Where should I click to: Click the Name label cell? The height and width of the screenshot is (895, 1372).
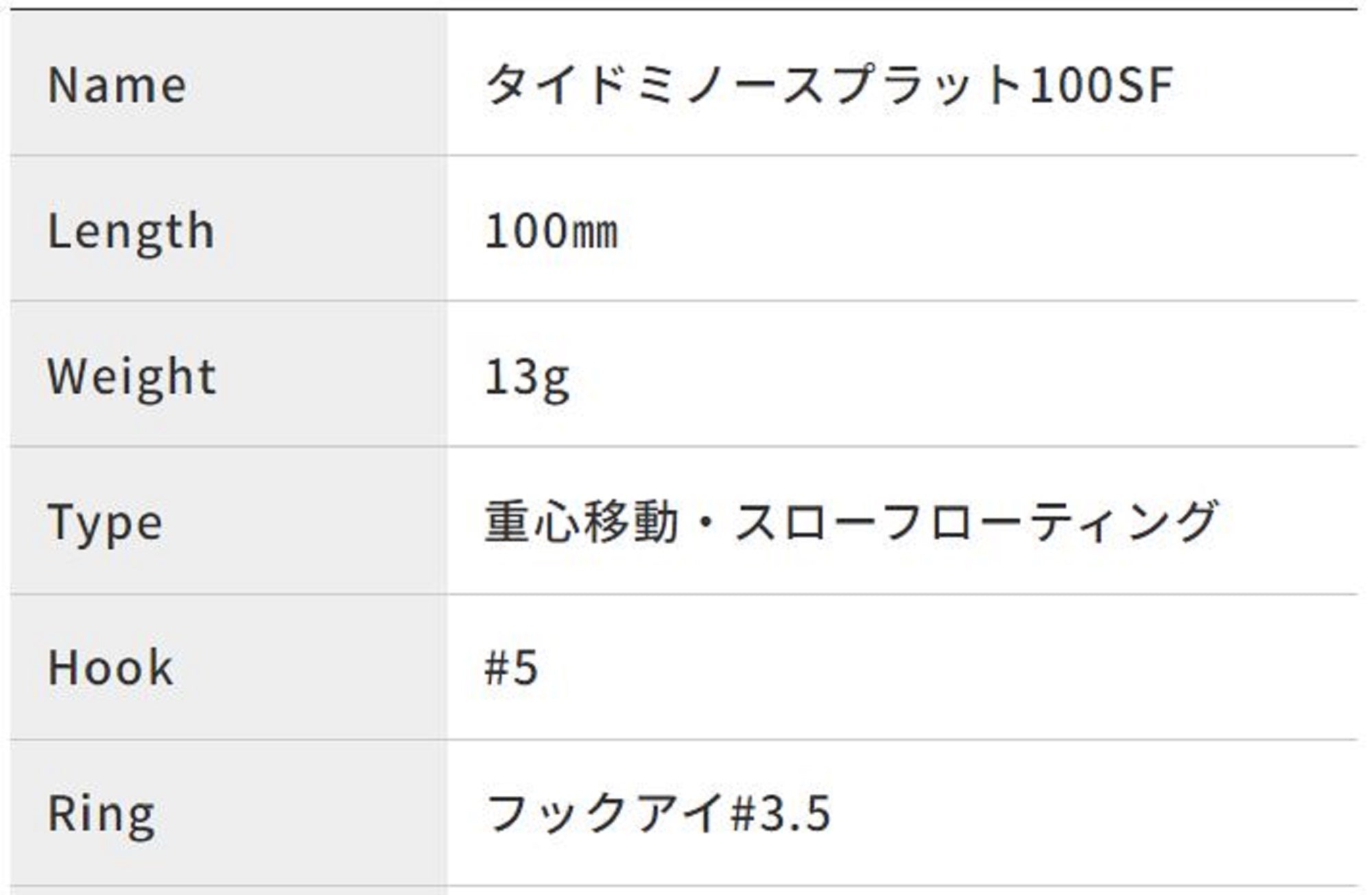[117, 86]
